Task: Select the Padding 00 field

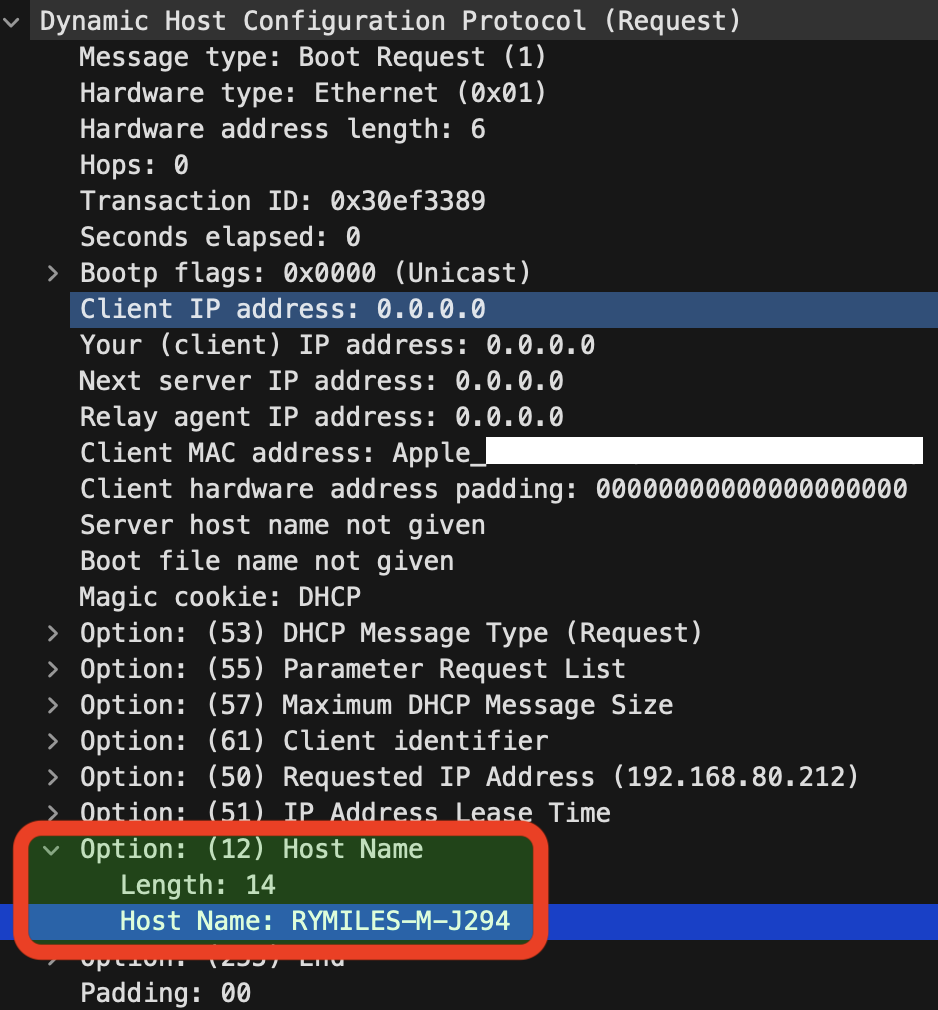Action: (x=190, y=992)
